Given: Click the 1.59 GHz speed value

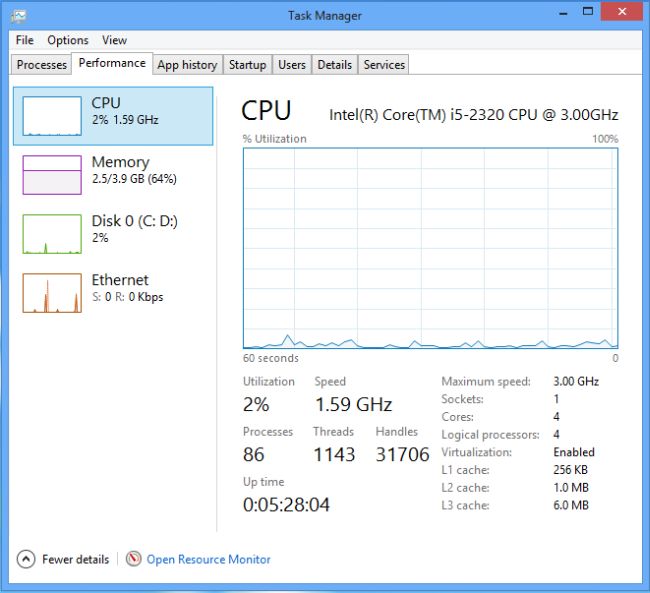Looking at the screenshot, I should point(354,404).
